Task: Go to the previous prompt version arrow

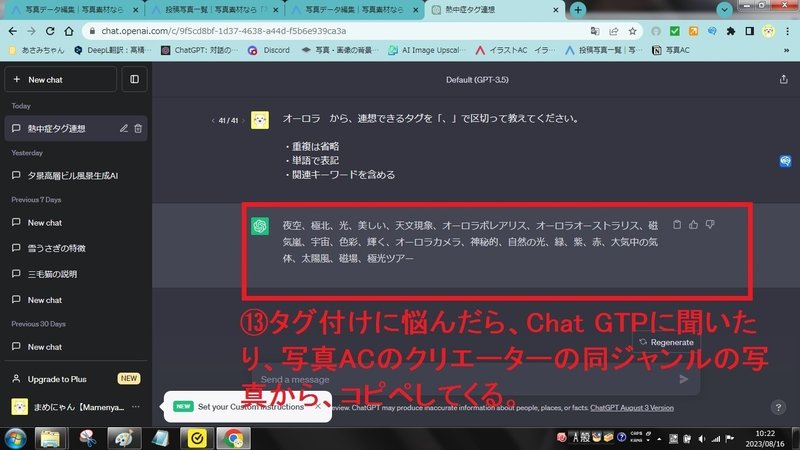Action: [213, 120]
